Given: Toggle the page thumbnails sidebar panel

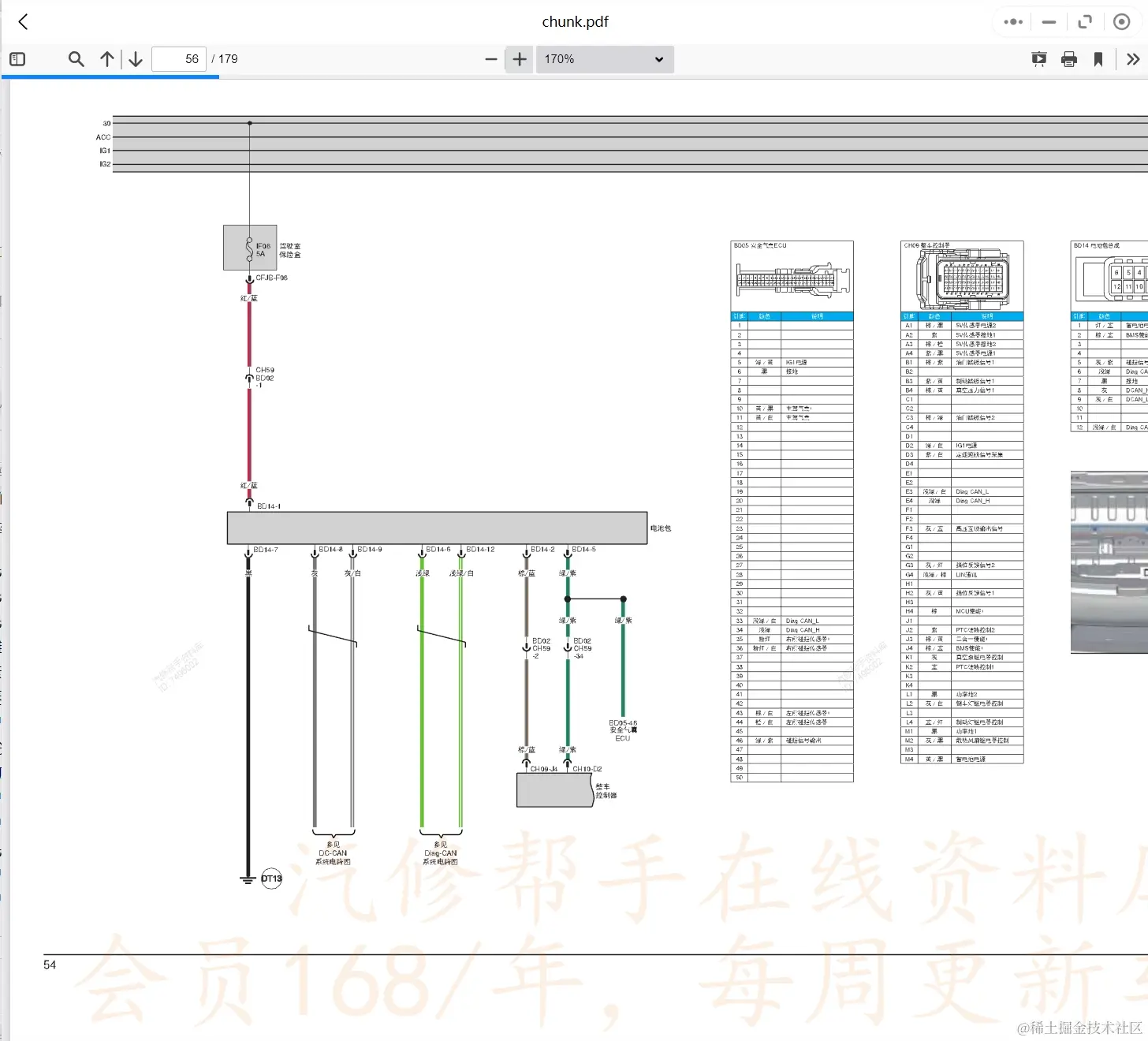Looking at the screenshot, I should 17,59.
